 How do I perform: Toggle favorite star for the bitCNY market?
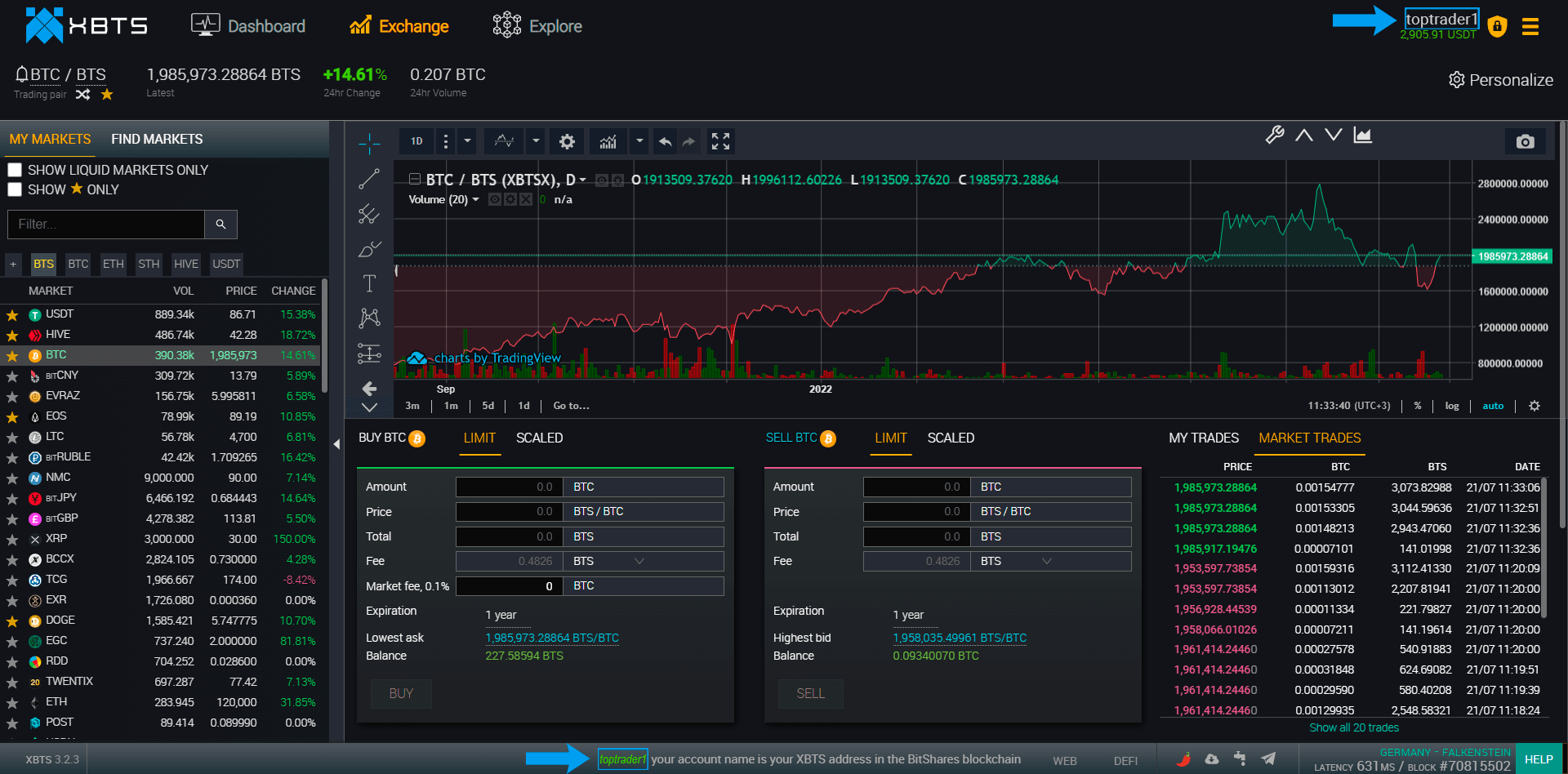[x=12, y=376]
